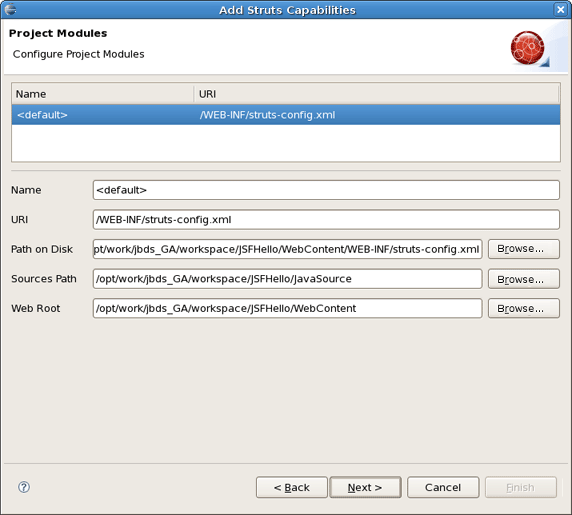Sort by the Name column header
This screenshot has width=572, height=515.
[x=103, y=94]
